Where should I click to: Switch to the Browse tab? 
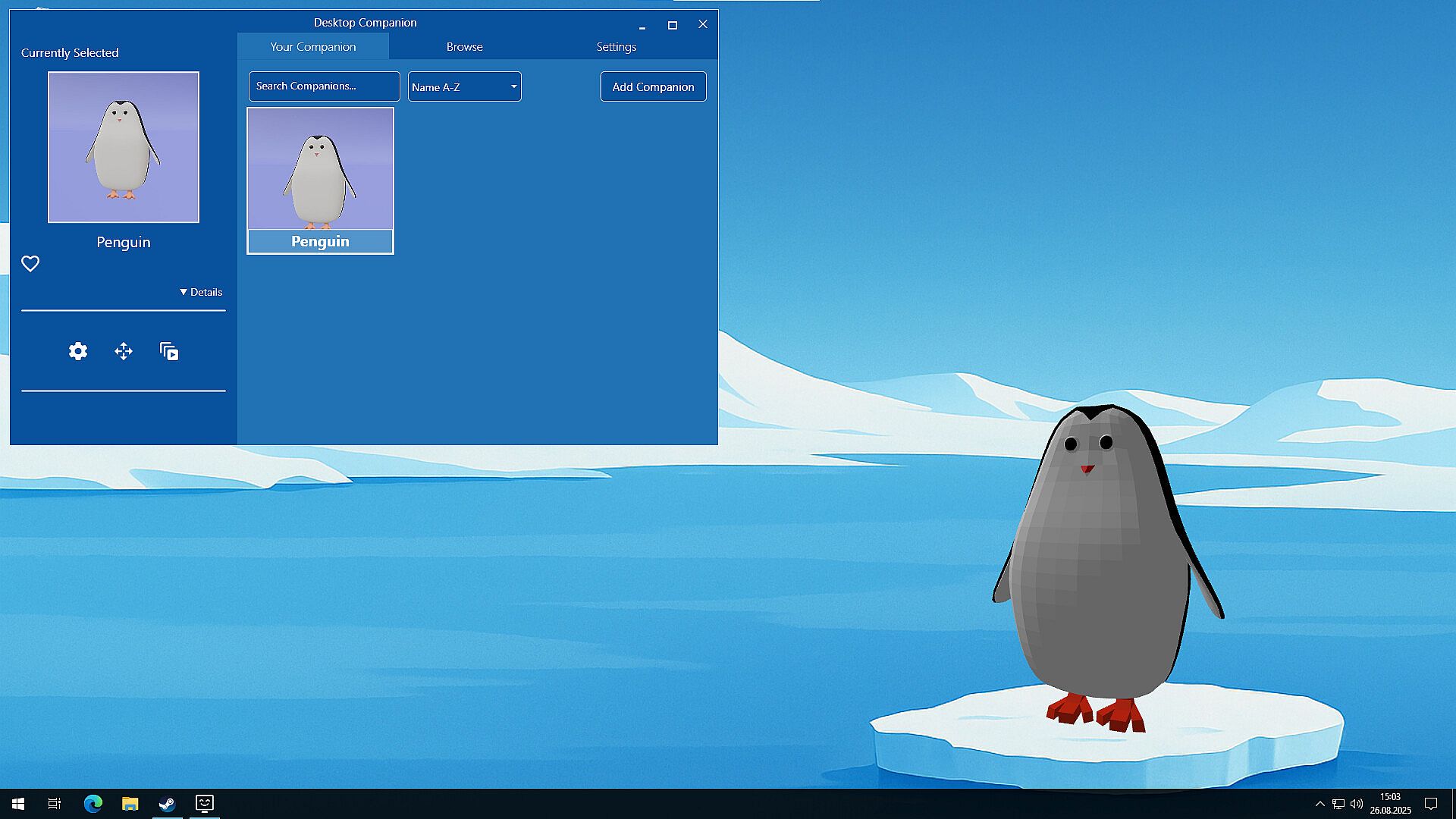coord(464,46)
